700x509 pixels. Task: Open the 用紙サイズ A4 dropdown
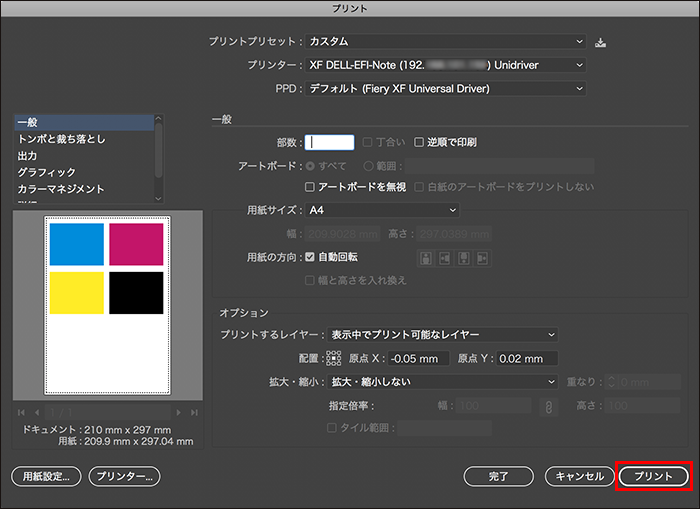point(382,210)
